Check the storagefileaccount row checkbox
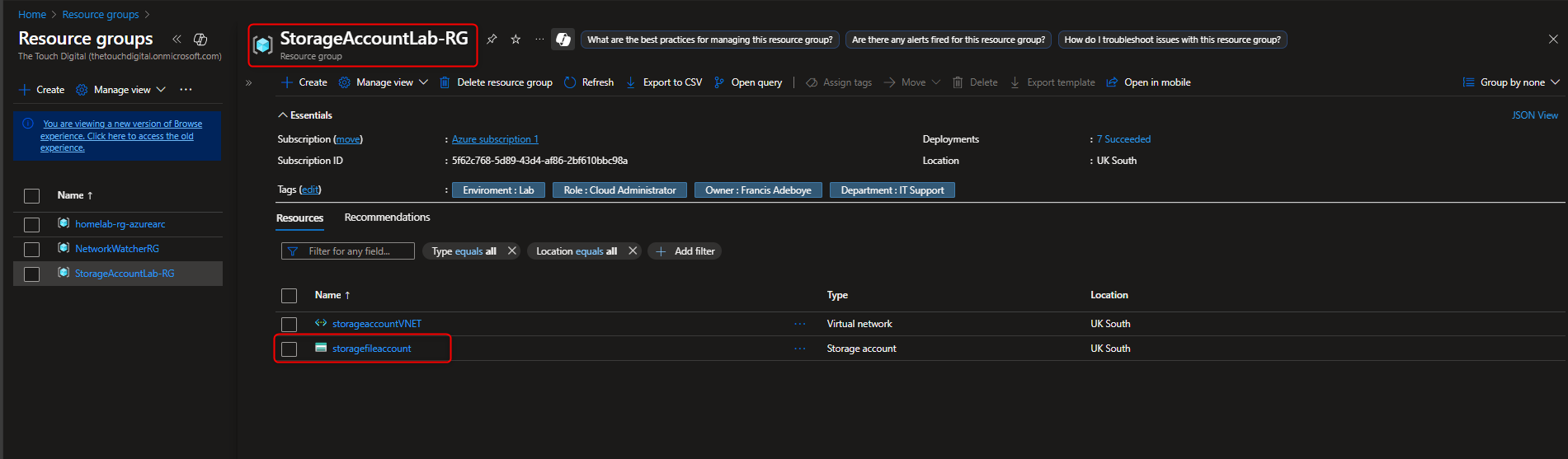 [x=289, y=349]
